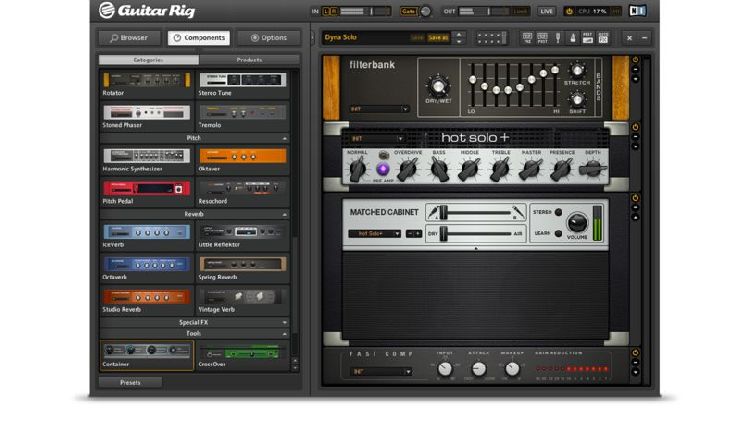The width and height of the screenshot is (750, 426).
Task: Select the Resochord component
Action: [x=243, y=193]
